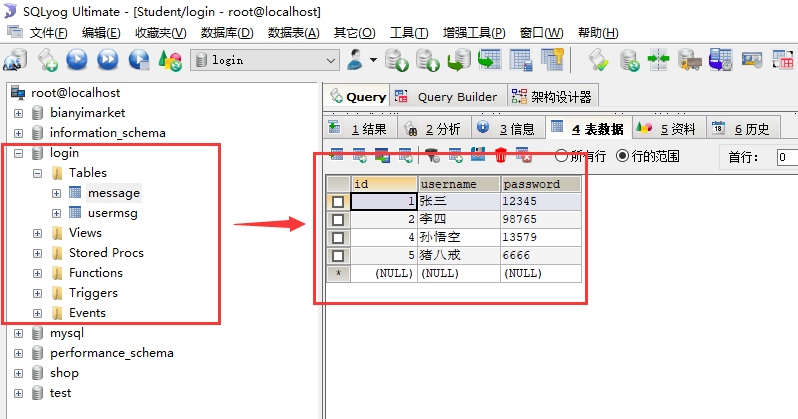The height and width of the screenshot is (419, 798).
Task: Click the username cell 猪八戒
Action: point(459,255)
